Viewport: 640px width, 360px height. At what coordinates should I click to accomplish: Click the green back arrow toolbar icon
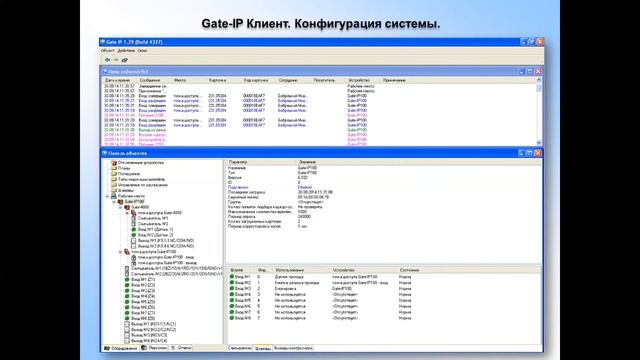pyautogui.click(x=107, y=60)
